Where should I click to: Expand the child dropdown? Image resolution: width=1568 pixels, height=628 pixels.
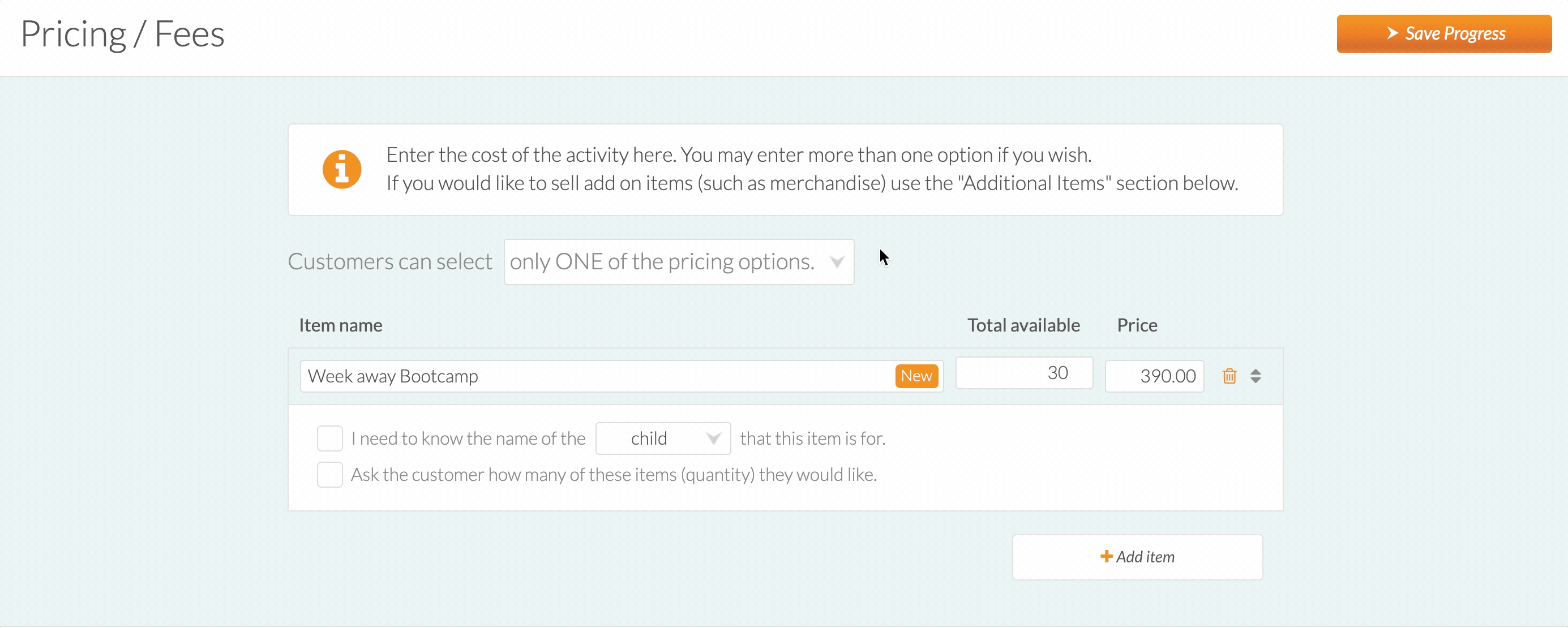tap(663, 438)
